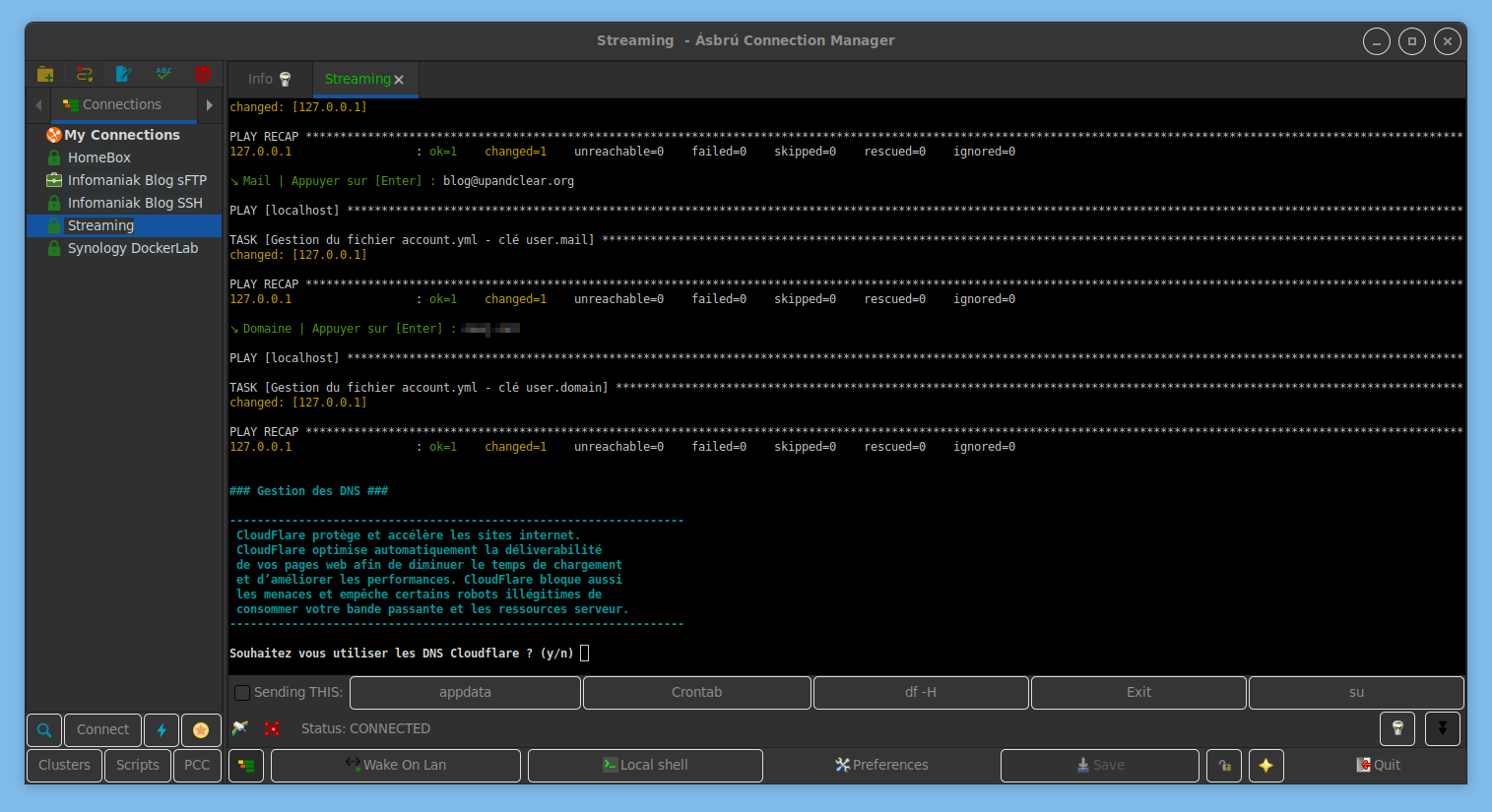Screen dimensions: 1492x812
Task: Maximize the Ásbrú window
Action: point(1412,41)
